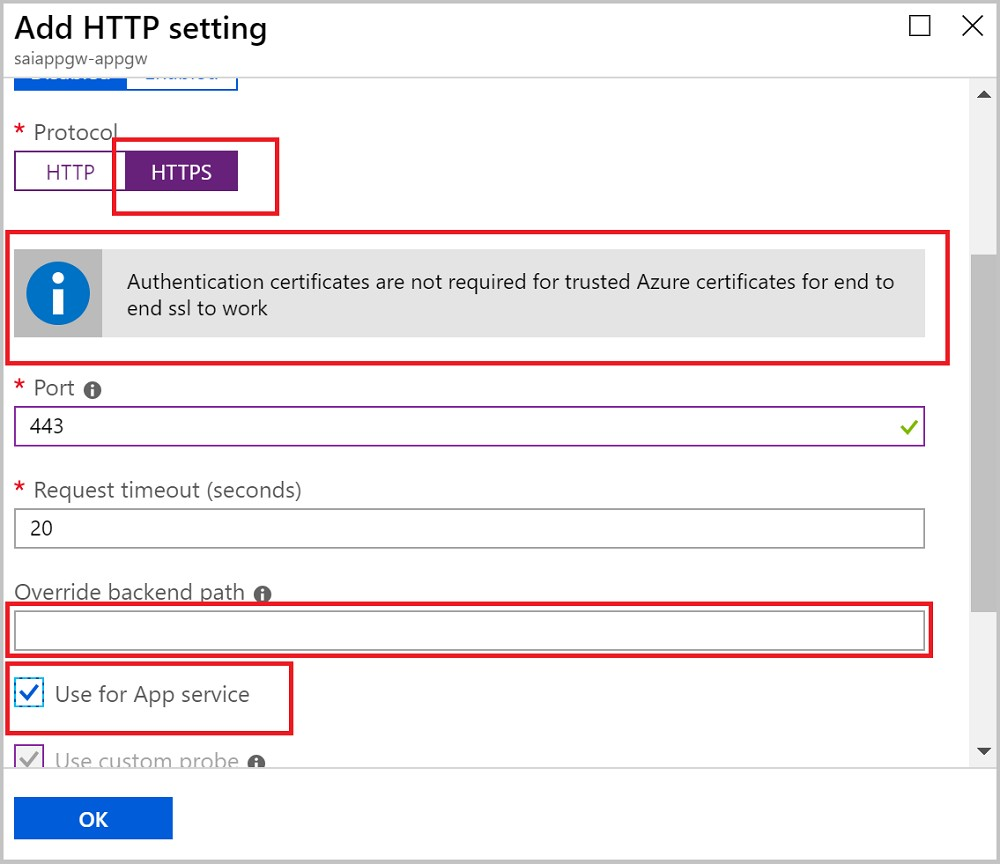Uncheck the Use for App service checkbox

[x=30, y=694]
